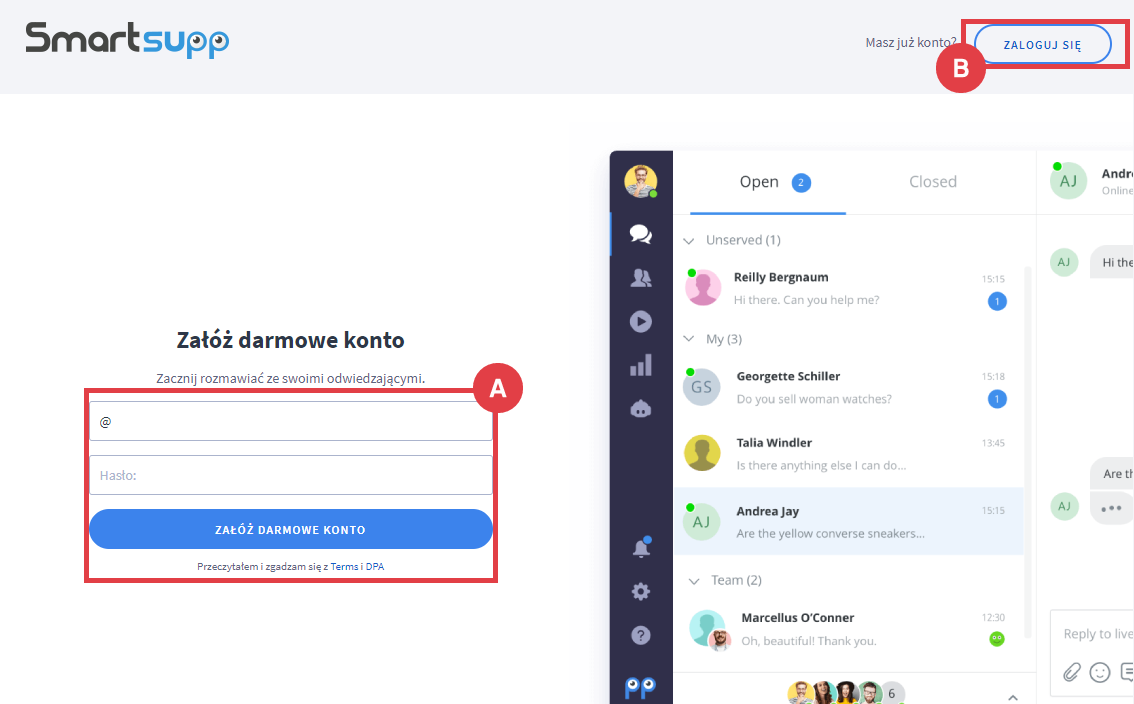
Task: Click the ZAŁÓŻ DARMOWE KONTO button
Action: pos(291,530)
